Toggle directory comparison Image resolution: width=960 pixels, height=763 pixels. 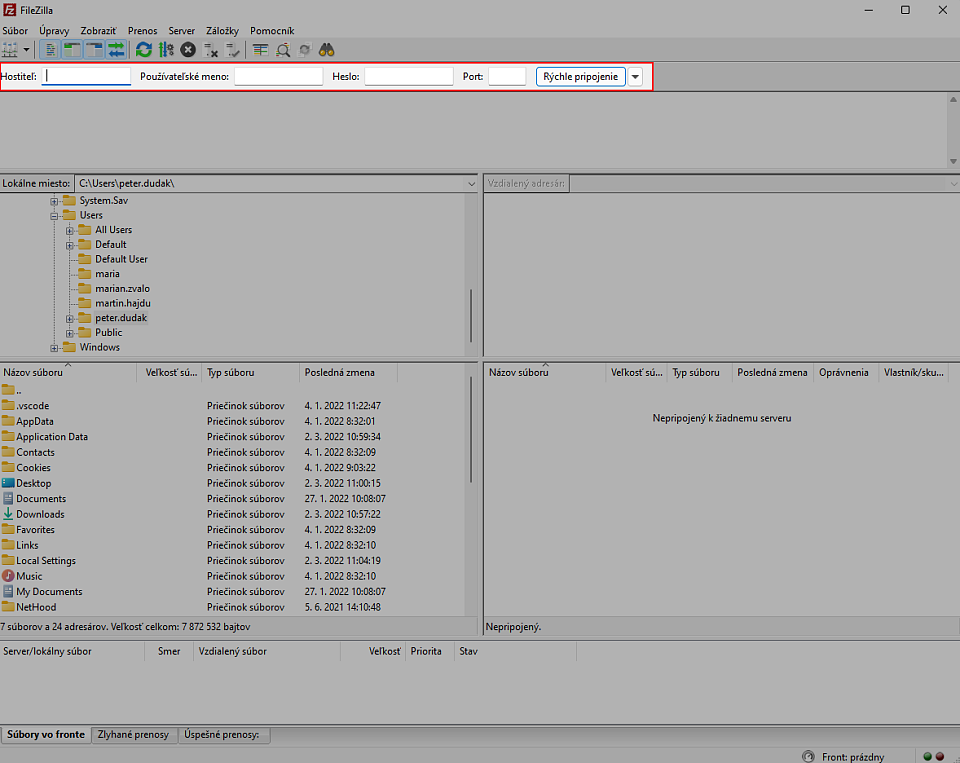click(282, 50)
